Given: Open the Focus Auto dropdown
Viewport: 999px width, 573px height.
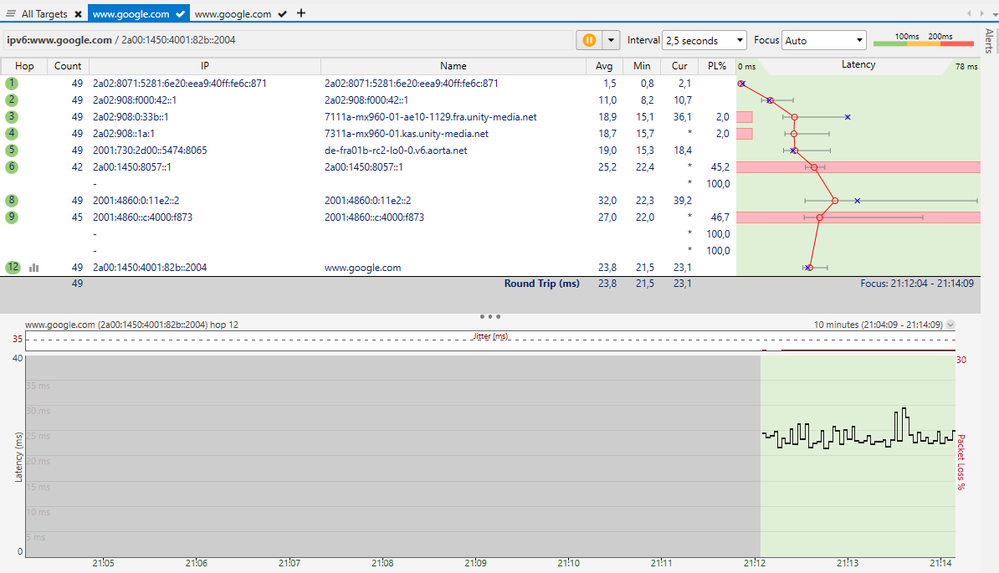Looking at the screenshot, I should pos(824,40).
